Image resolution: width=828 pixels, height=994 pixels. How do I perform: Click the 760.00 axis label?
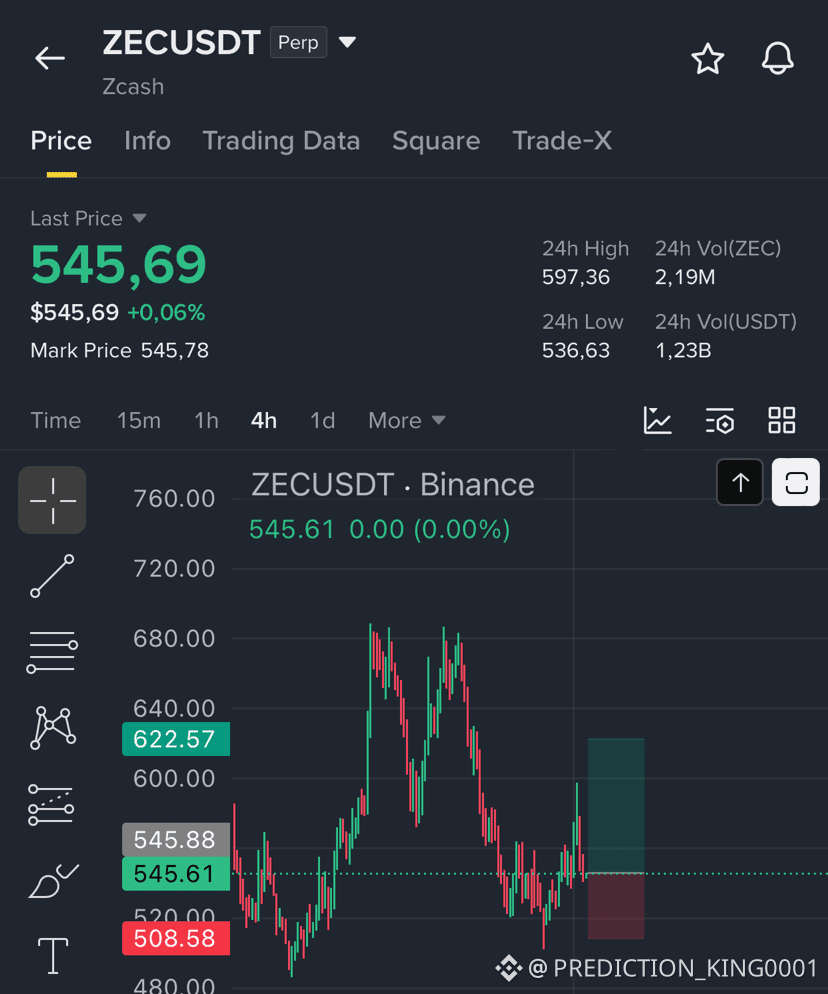tap(174, 499)
